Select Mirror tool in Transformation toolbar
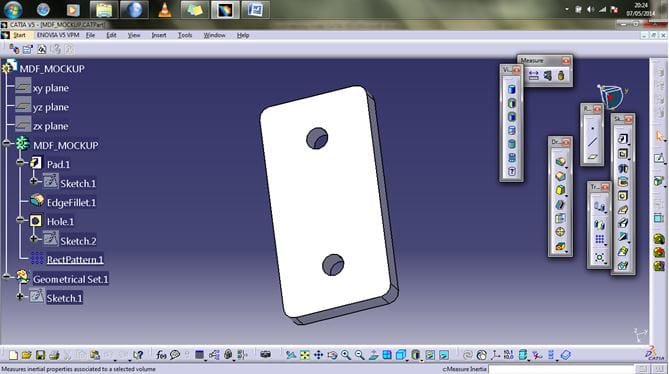 coord(599,224)
